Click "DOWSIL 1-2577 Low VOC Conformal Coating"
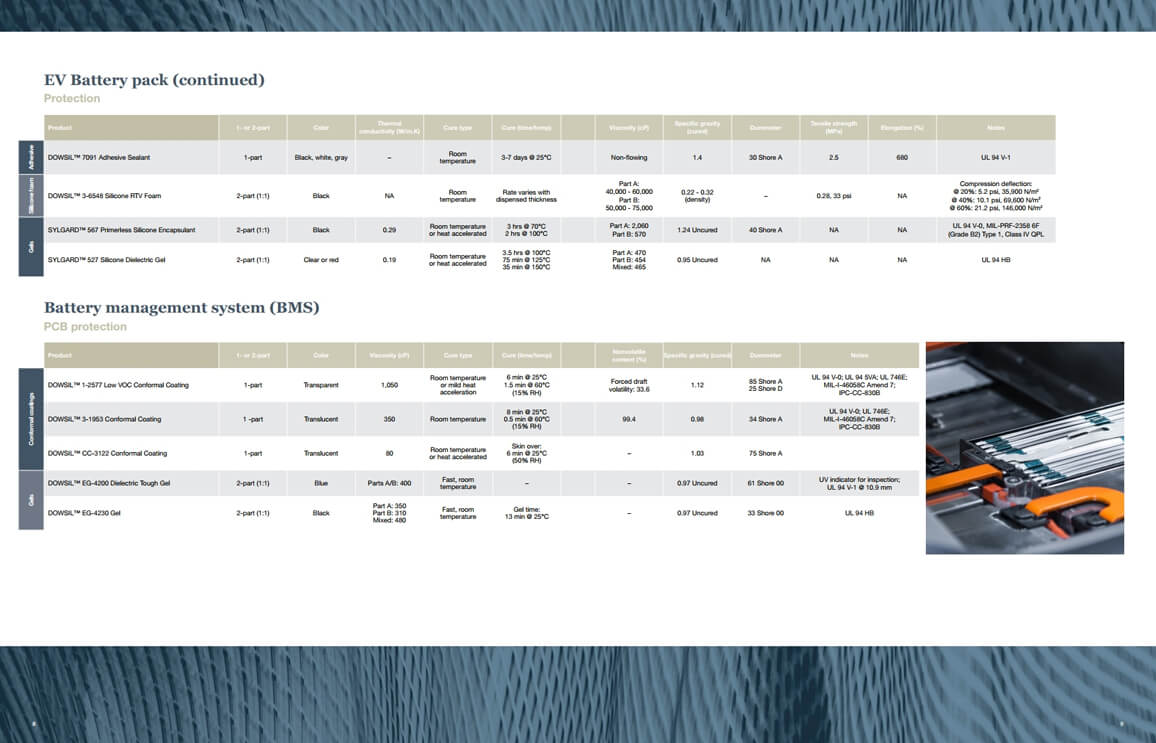This screenshot has width=1156, height=743. (x=118, y=385)
